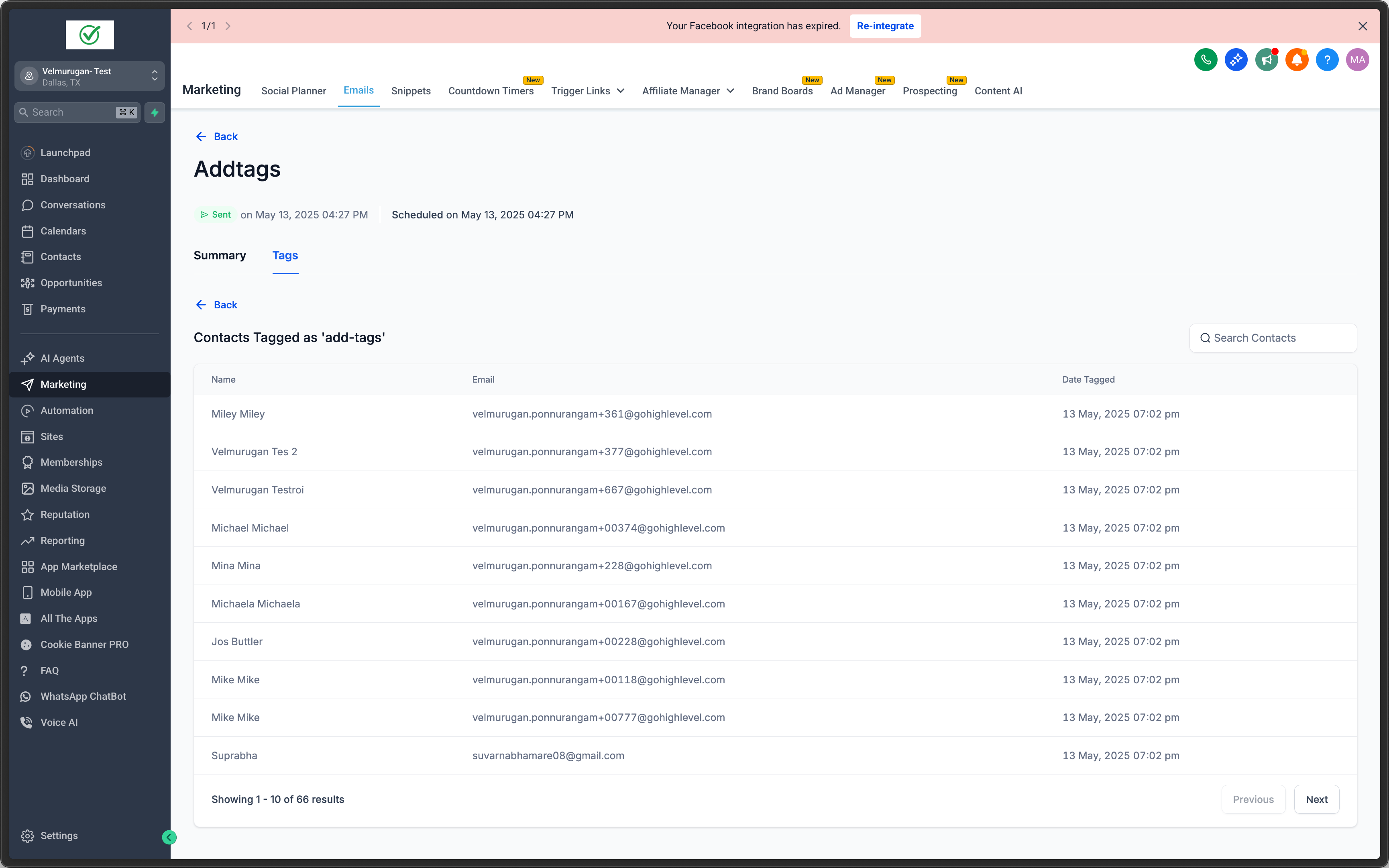Click the green lightning quick actions icon
Screen dimensions: 1389x868
pos(155,112)
